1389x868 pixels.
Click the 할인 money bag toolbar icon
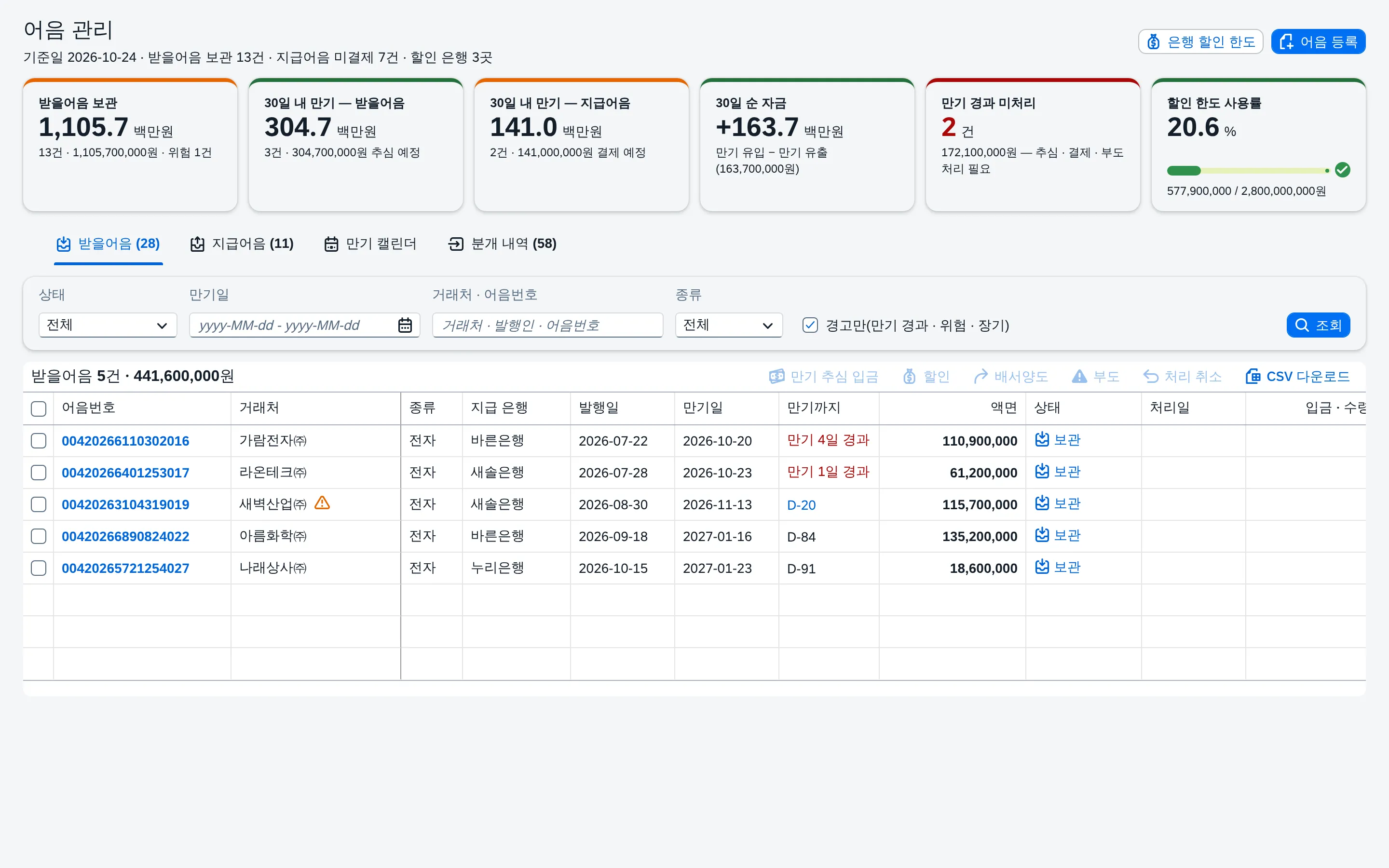point(910,377)
